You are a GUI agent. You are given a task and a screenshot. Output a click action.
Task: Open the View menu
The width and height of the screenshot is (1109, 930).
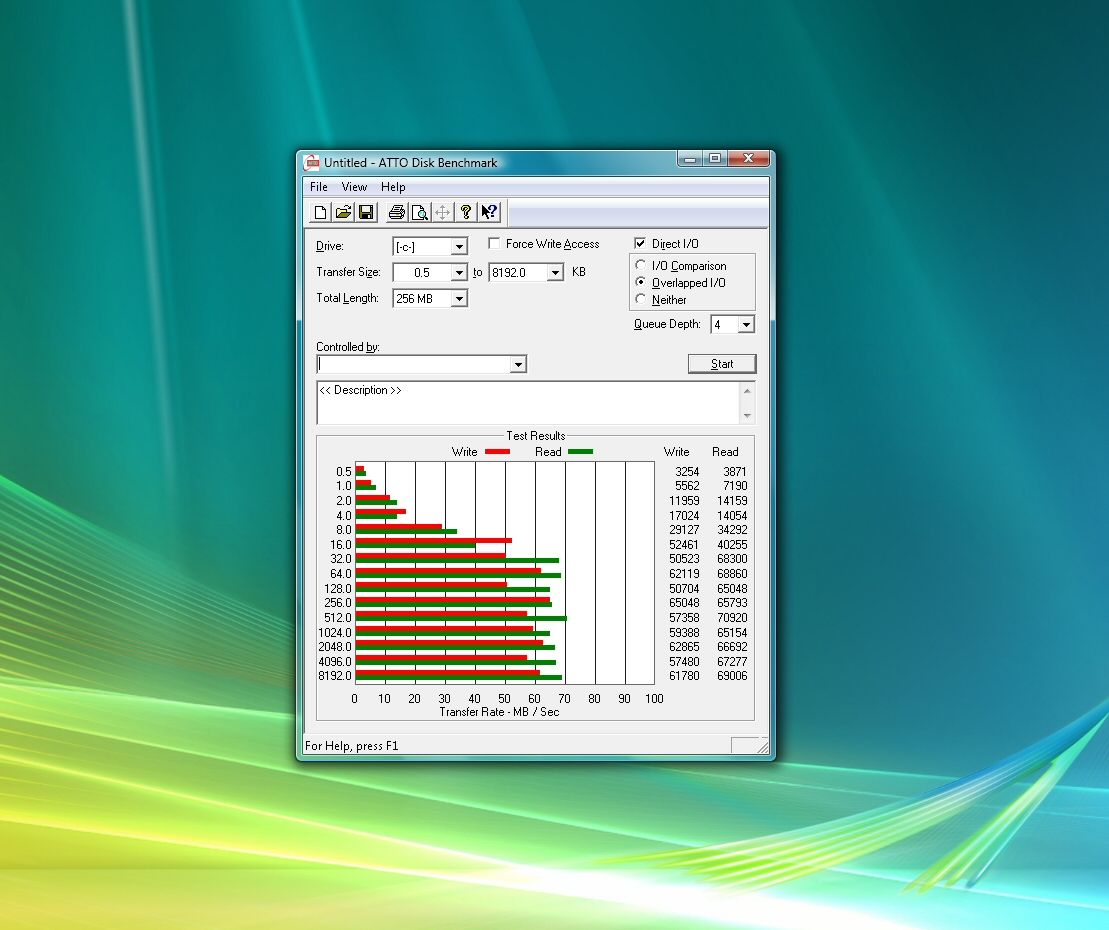(354, 187)
